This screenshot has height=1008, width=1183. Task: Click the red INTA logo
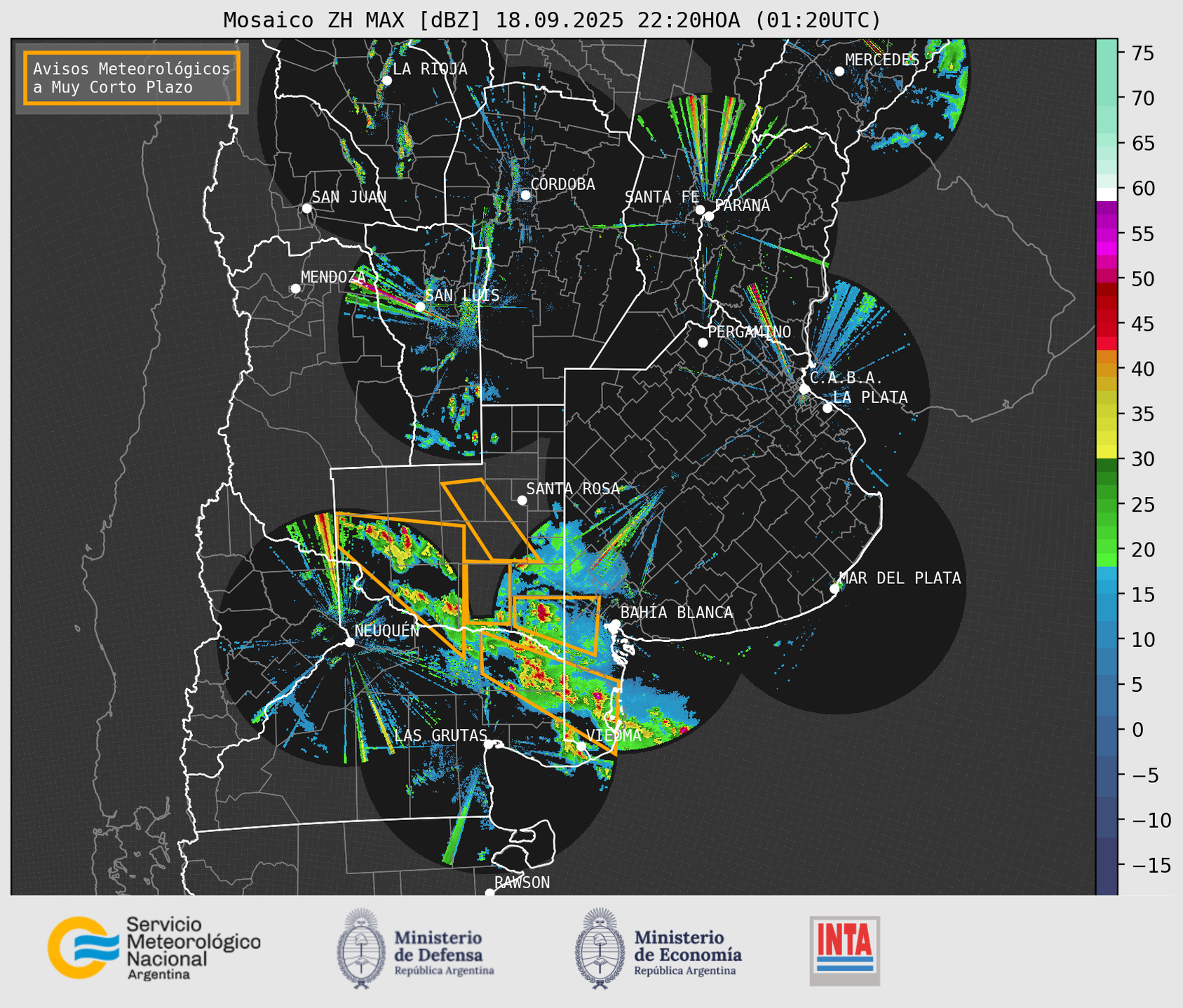coord(844,951)
